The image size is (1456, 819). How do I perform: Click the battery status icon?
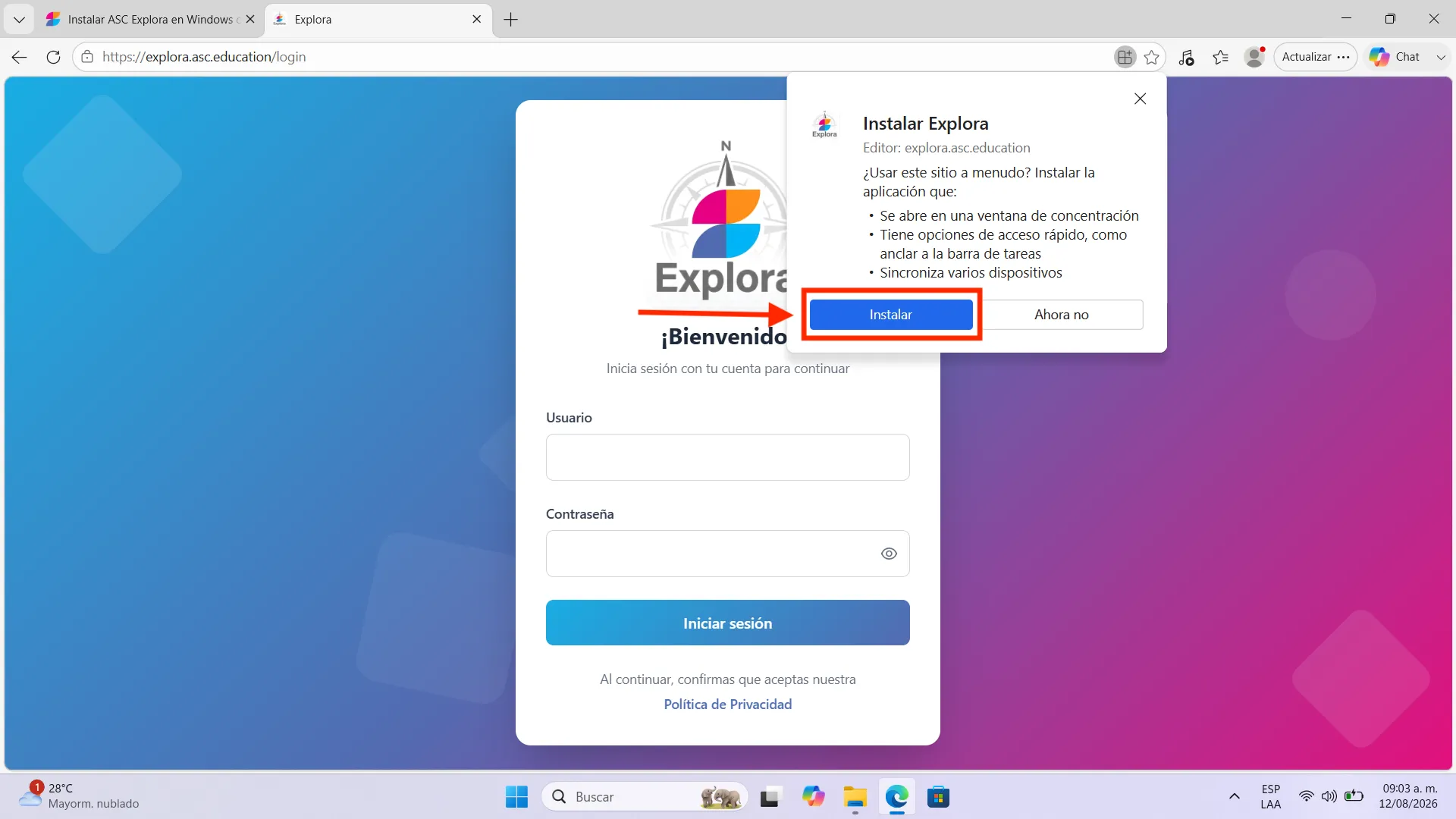click(1354, 796)
